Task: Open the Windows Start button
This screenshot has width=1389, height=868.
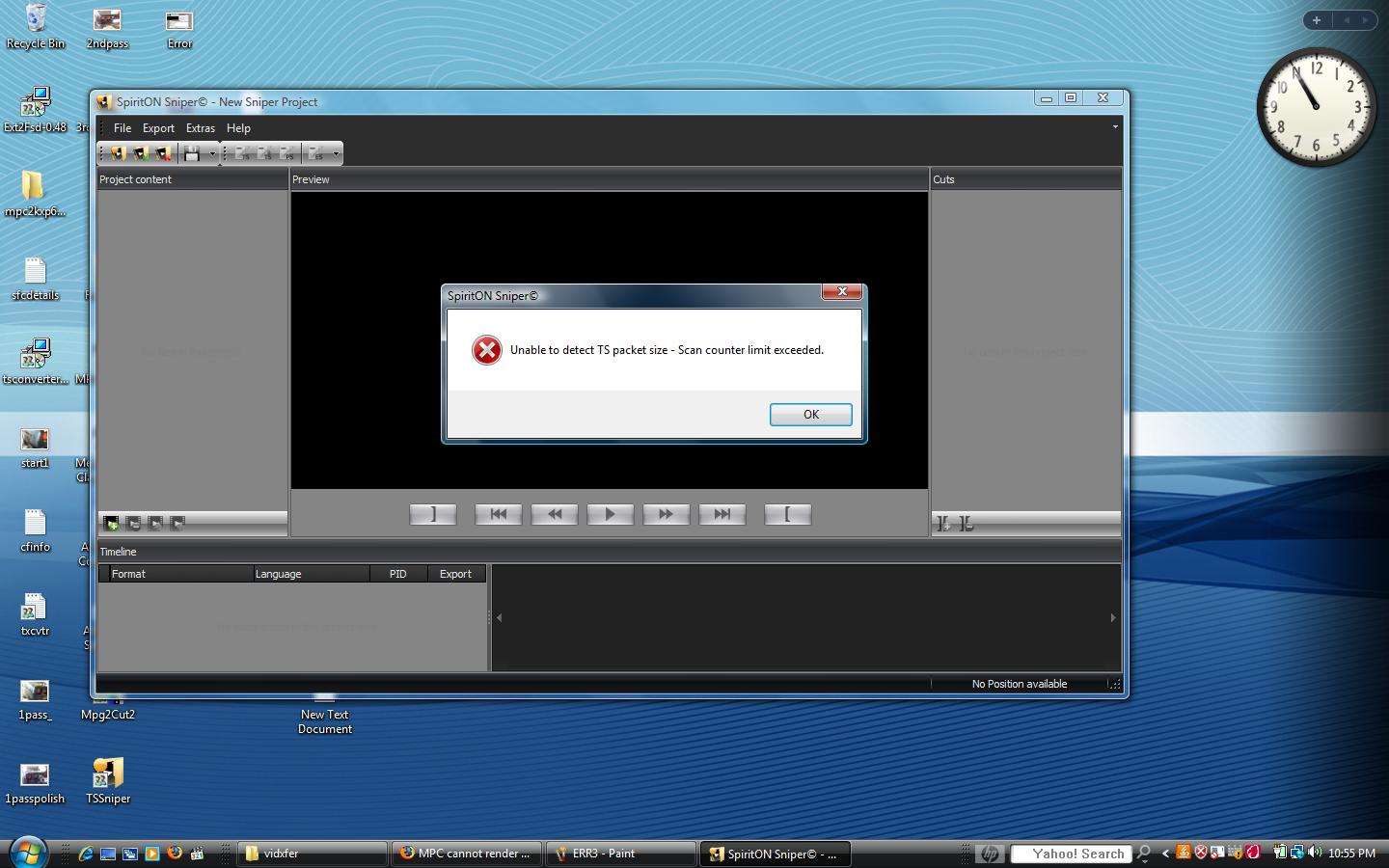Action: [x=29, y=853]
